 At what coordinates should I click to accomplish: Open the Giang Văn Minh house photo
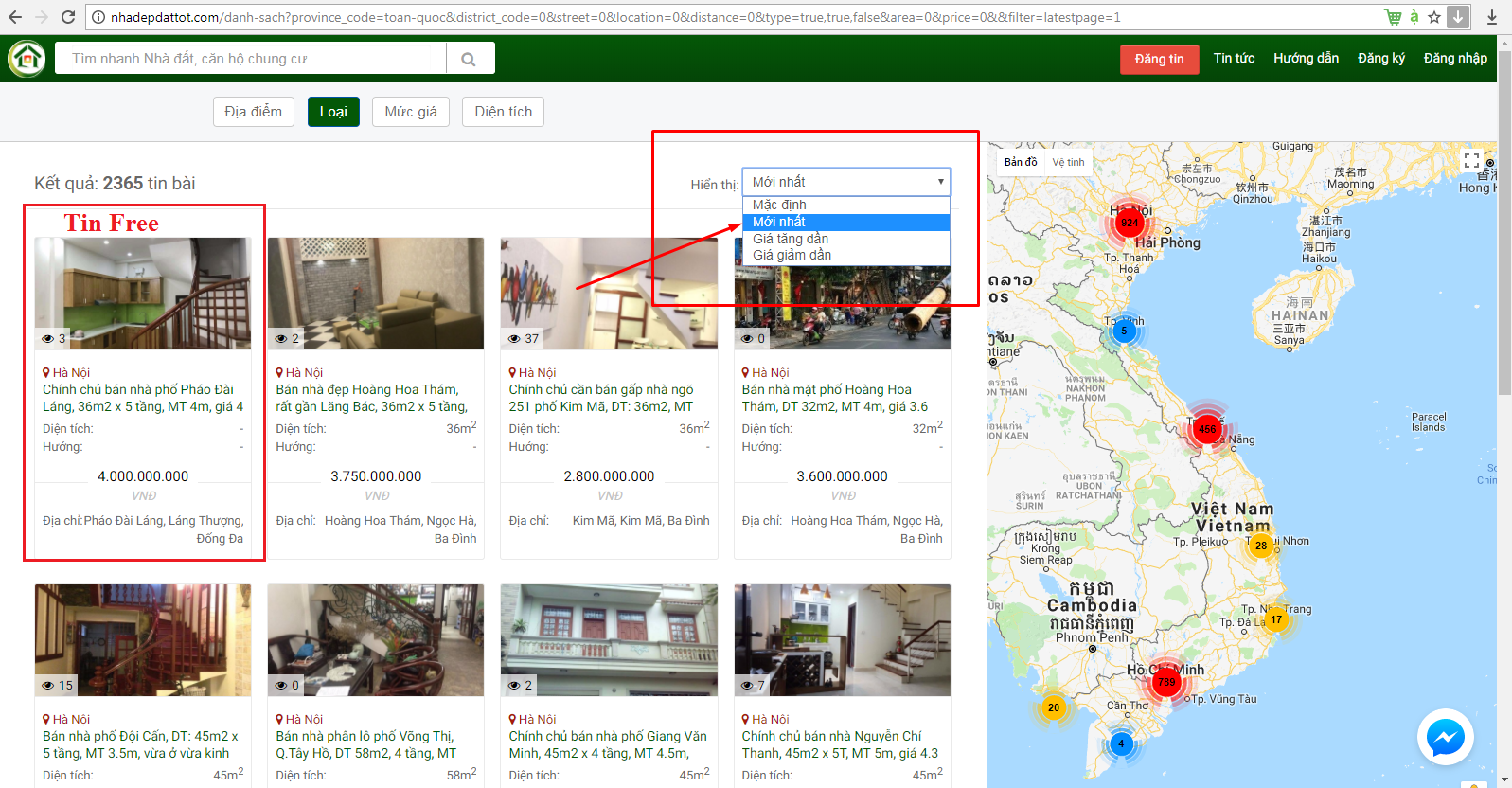click(x=609, y=640)
